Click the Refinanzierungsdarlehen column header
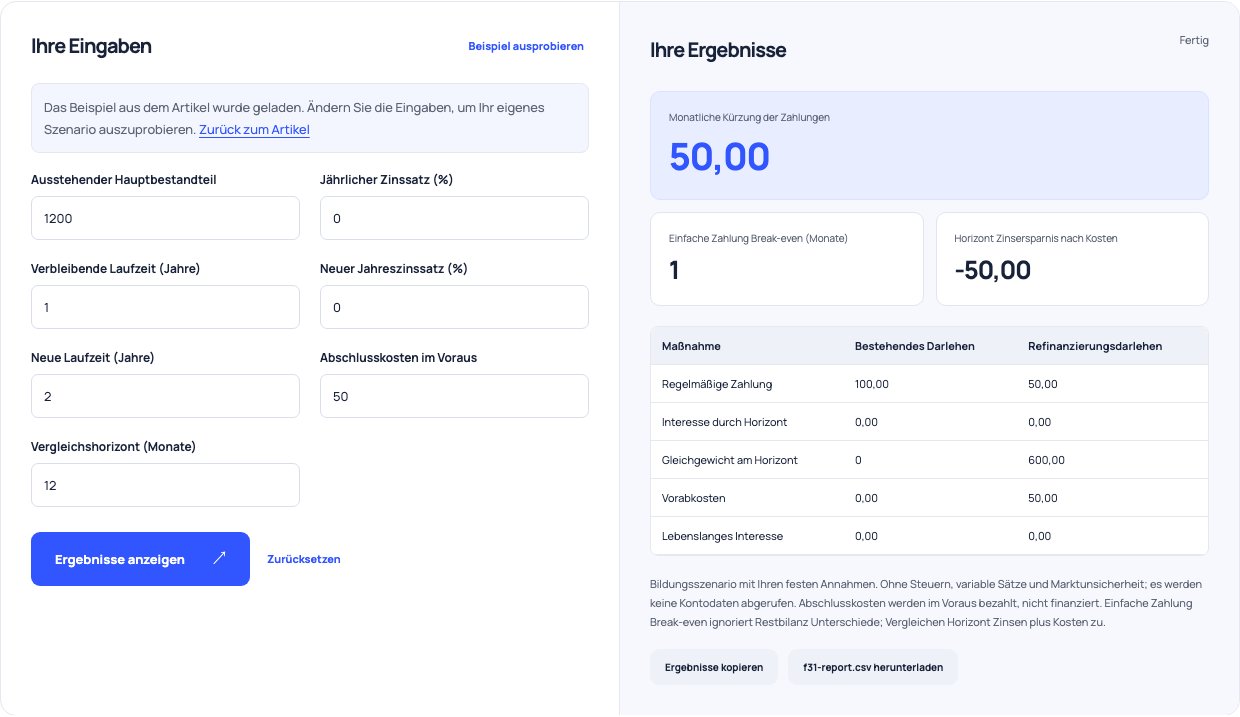Viewport: 1240px width, 717px height. point(1095,346)
